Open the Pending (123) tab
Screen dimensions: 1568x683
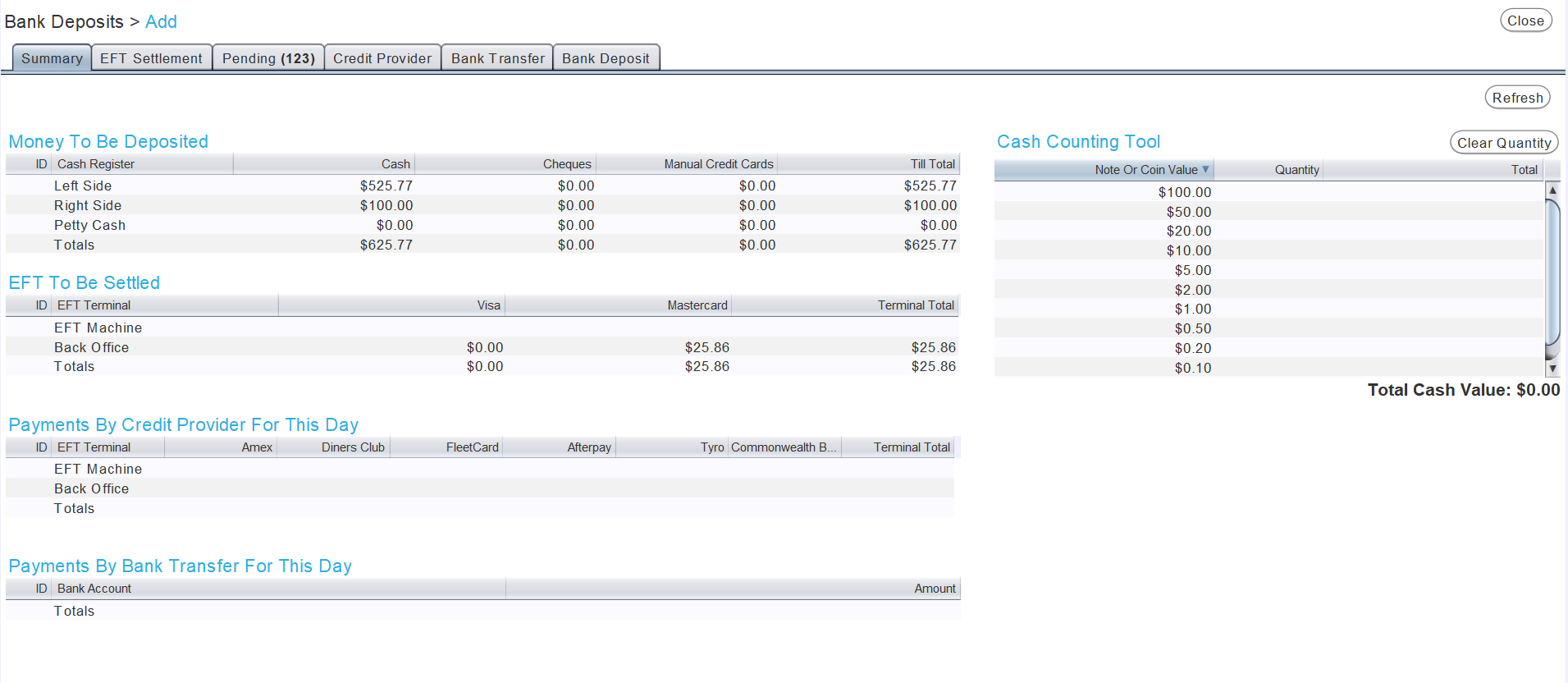pyautogui.click(x=268, y=58)
